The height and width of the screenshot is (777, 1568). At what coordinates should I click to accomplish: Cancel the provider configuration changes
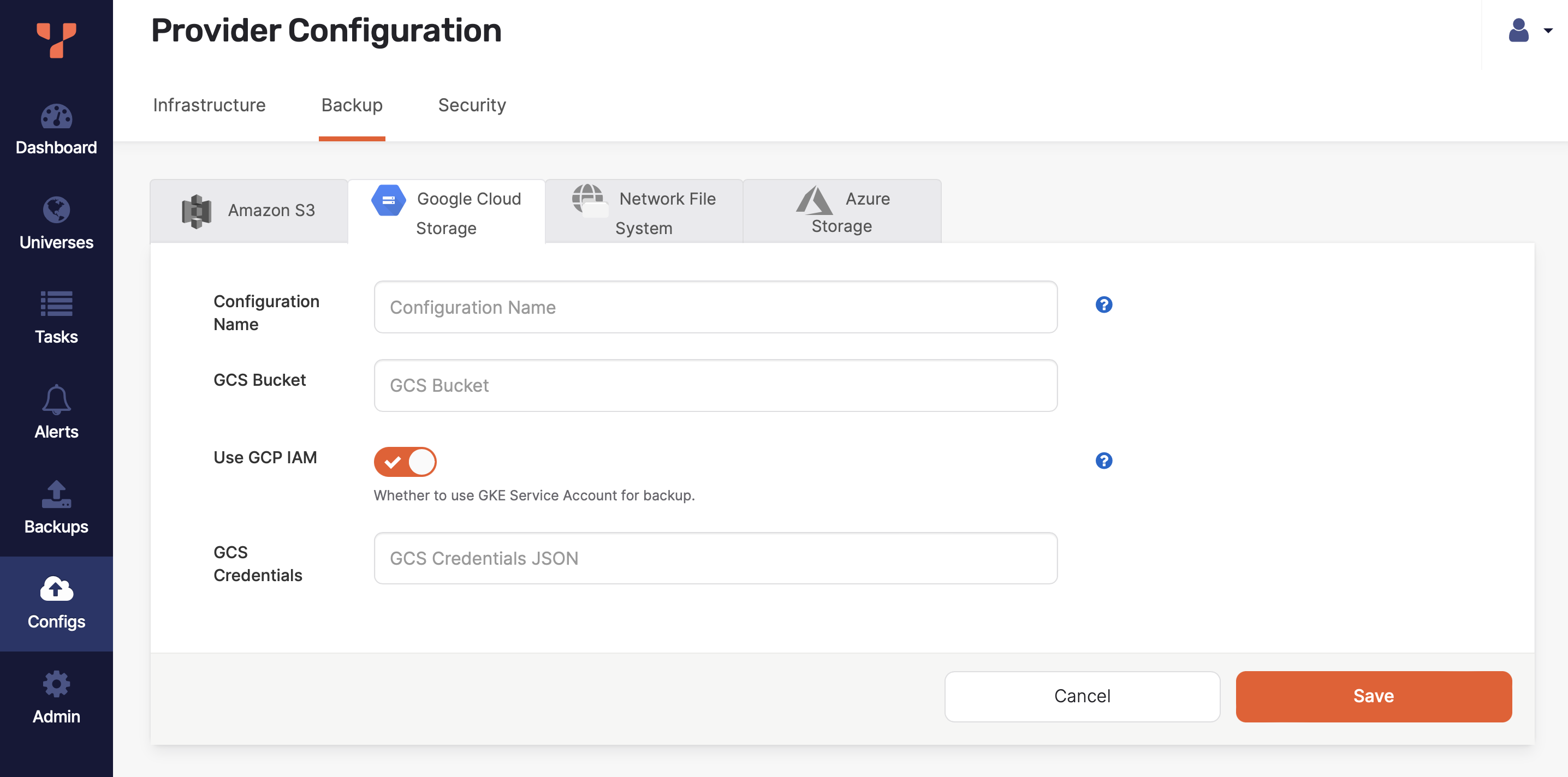tap(1082, 696)
